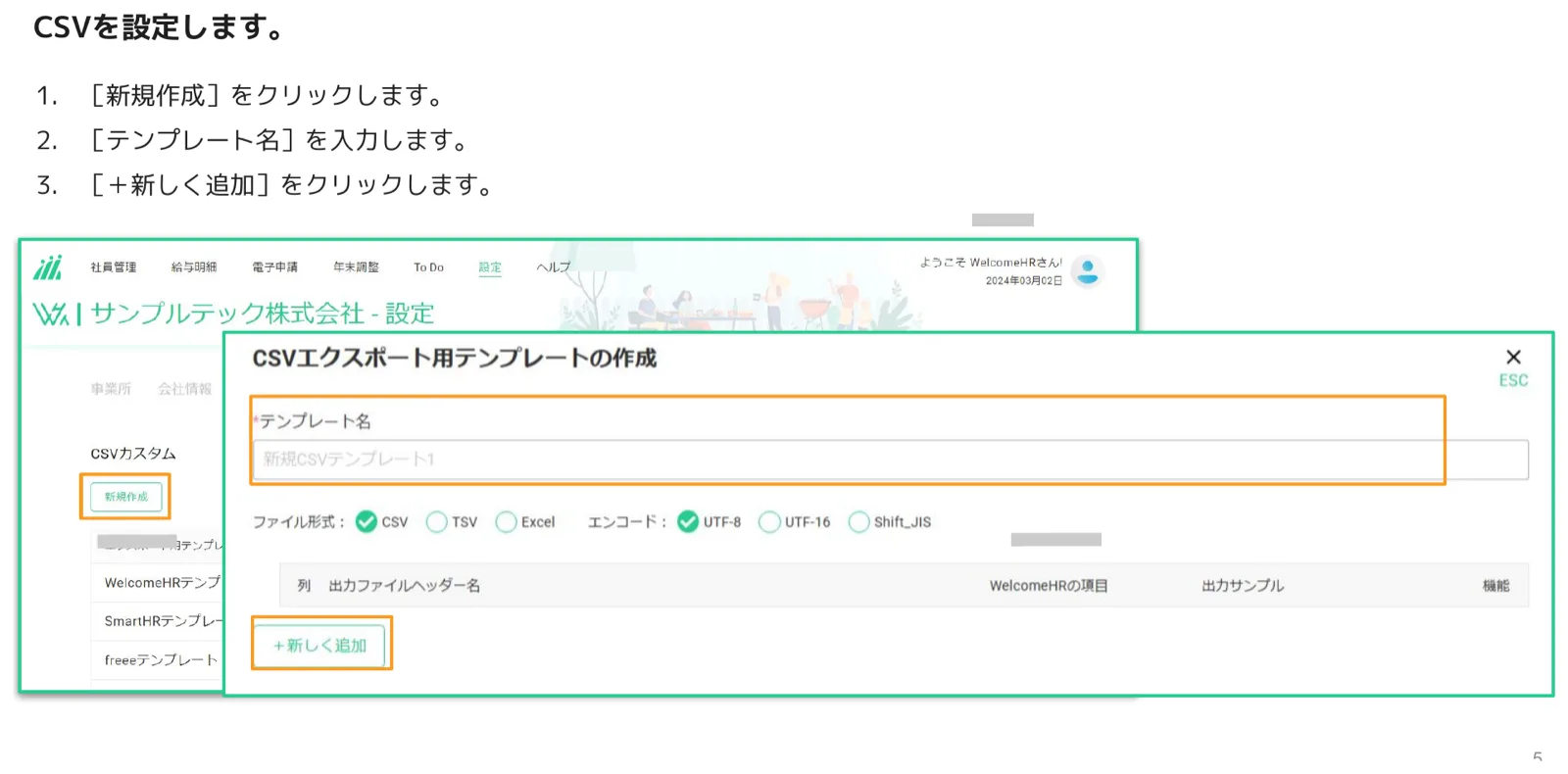The height and width of the screenshot is (774, 1568).
Task: Switch to the 事業所 tab
Action: pyautogui.click(x=111, y=389)
